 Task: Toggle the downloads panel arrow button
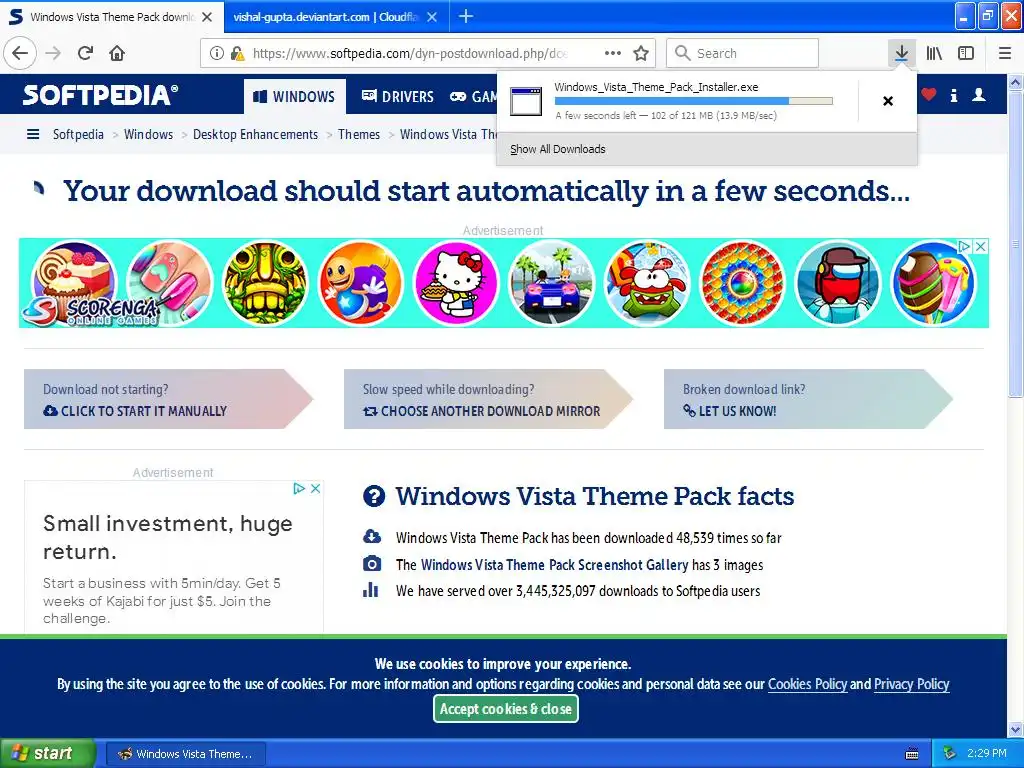901,53
